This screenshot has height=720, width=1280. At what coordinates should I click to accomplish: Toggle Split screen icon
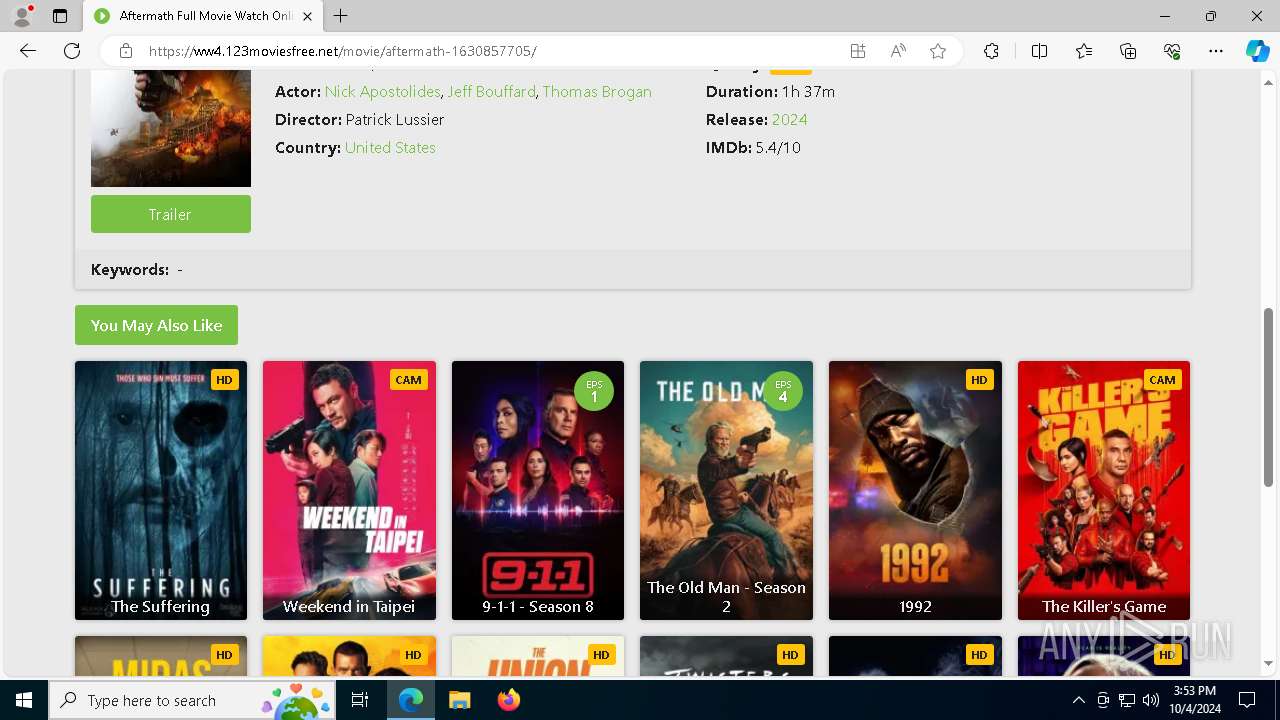tap(1039, 51)
